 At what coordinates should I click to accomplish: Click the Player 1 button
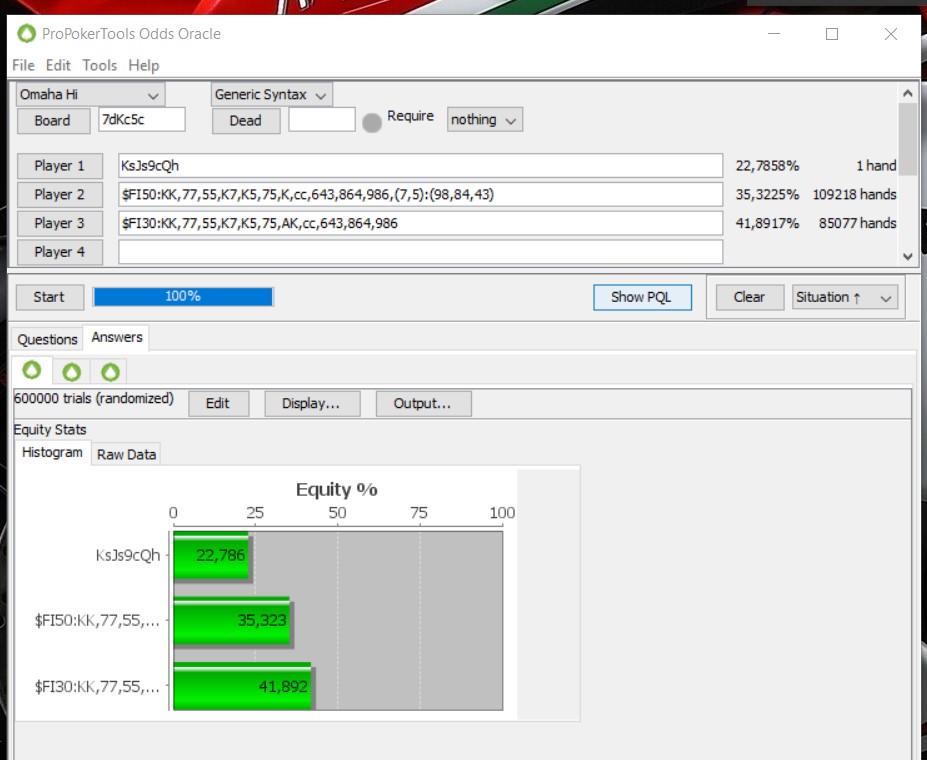(60, 166)
